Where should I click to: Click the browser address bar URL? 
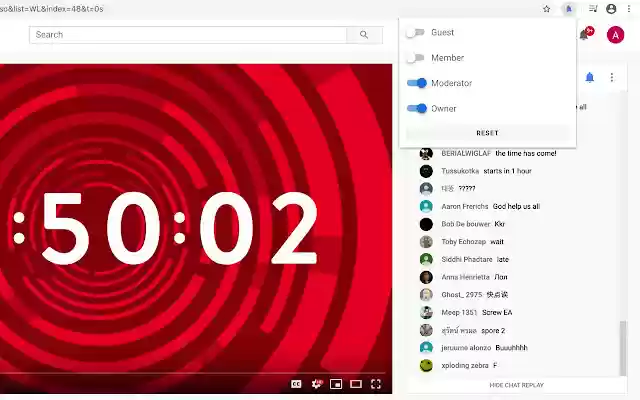(51, 9)
